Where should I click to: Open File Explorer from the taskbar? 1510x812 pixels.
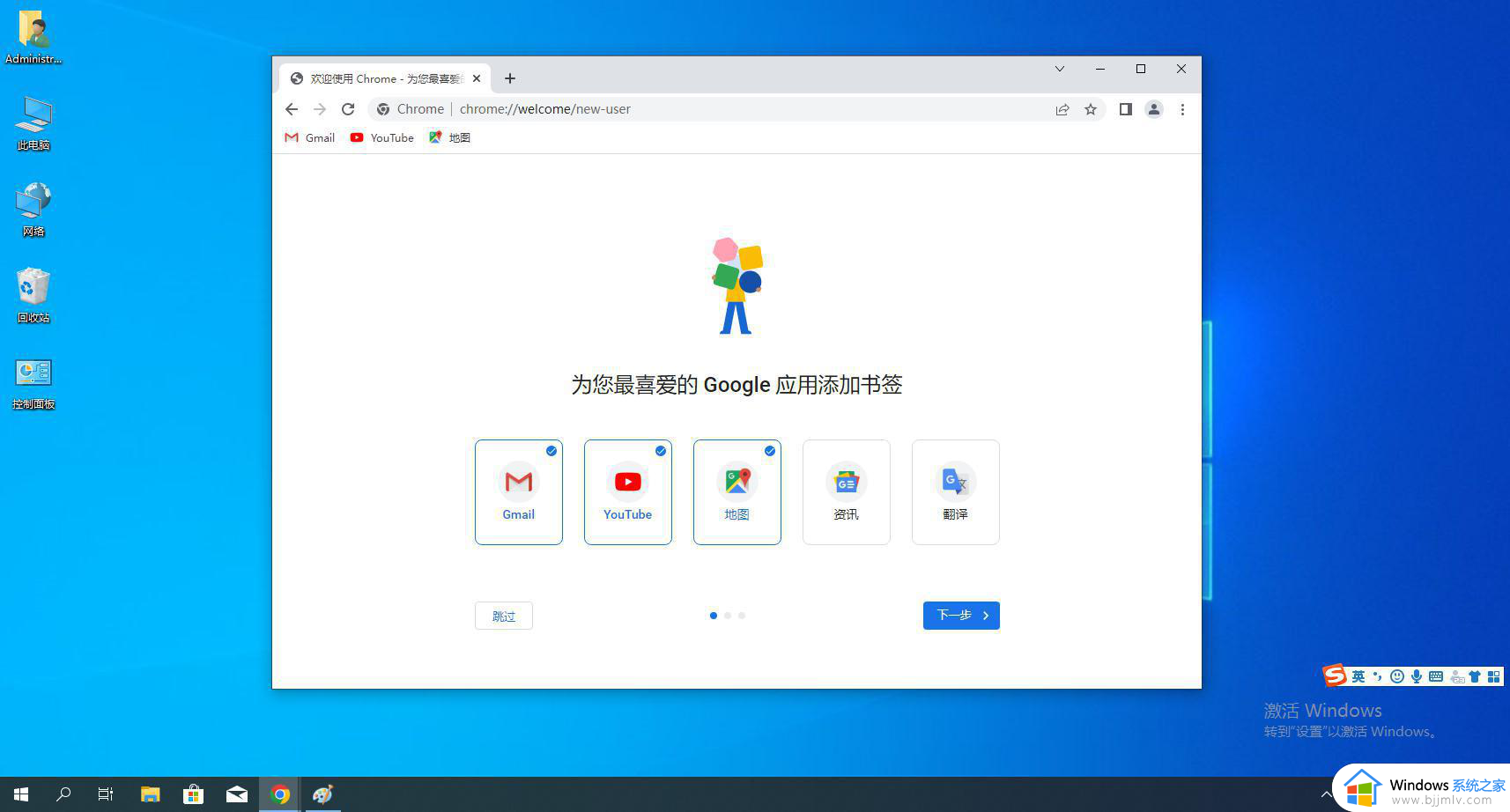[151, 794]
